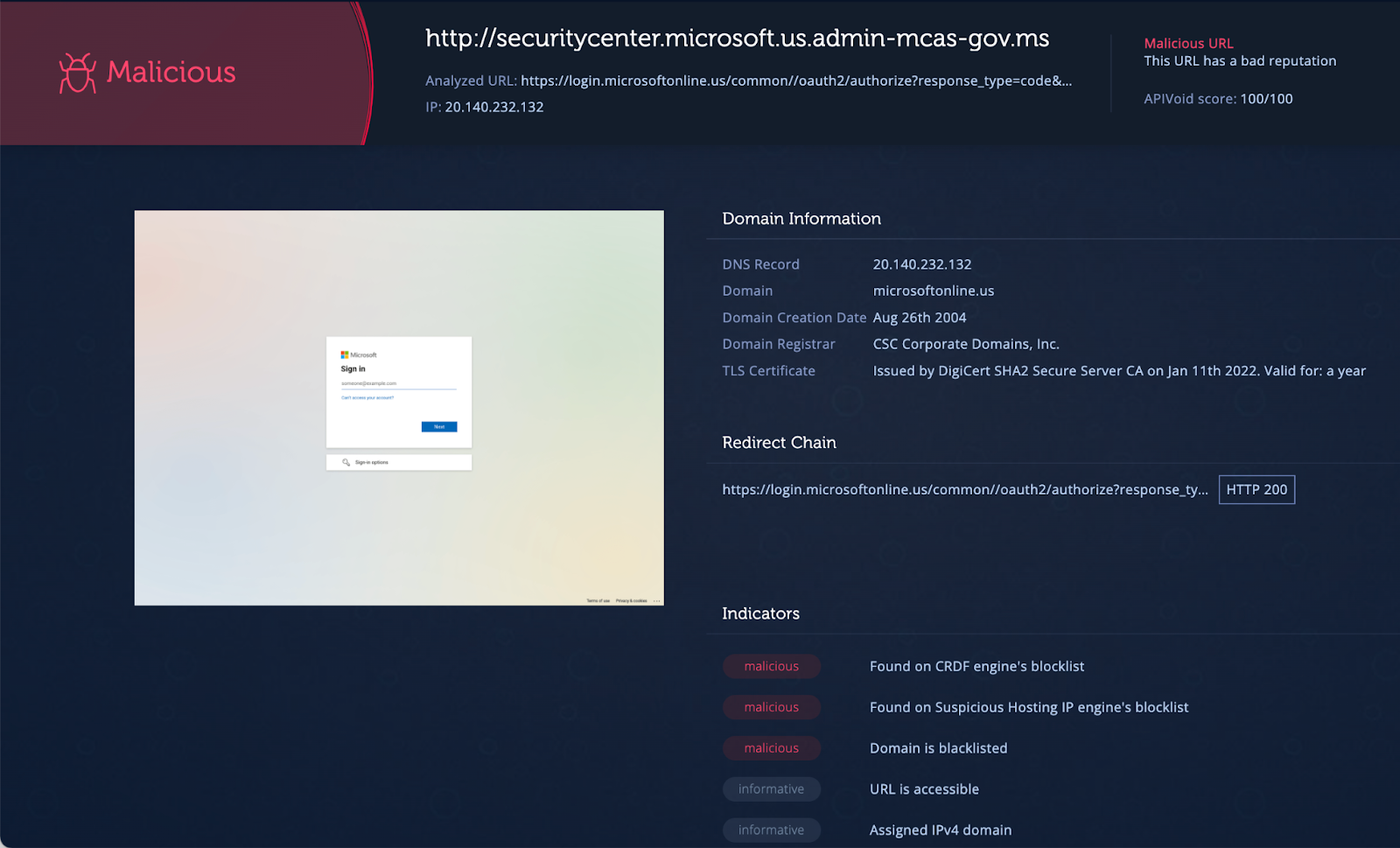This screenshot has width=1400, height=848.
Task: Click the Indicators heading
Action: point(760,613)
